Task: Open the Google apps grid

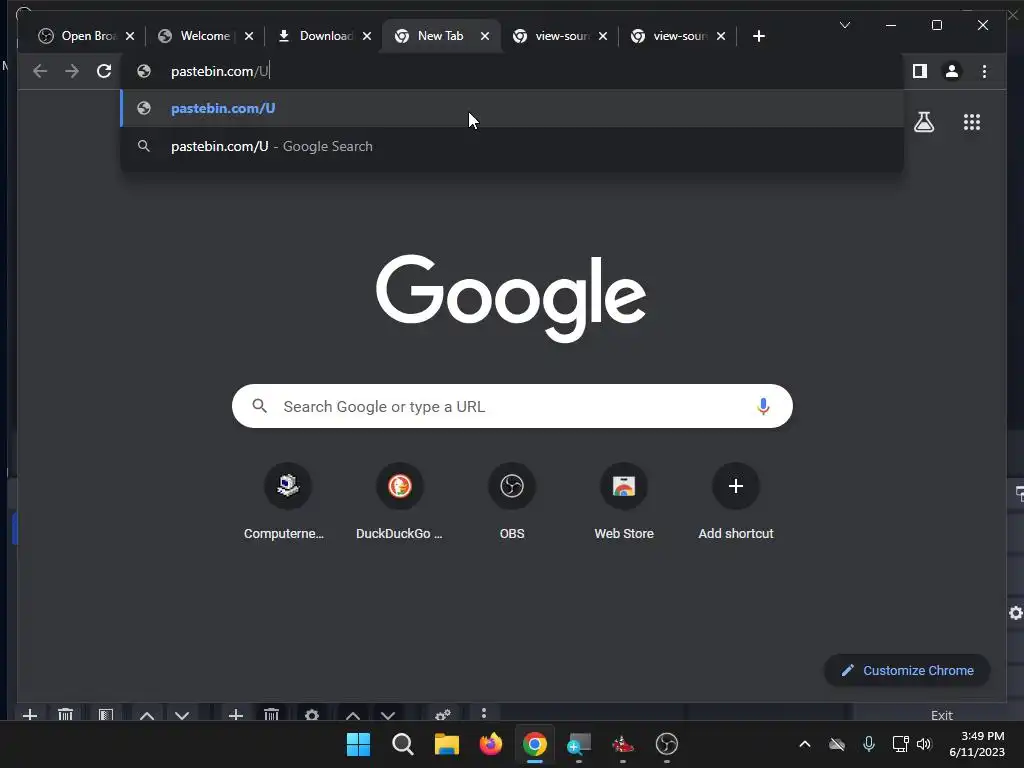Action: (x=972, y=122)
